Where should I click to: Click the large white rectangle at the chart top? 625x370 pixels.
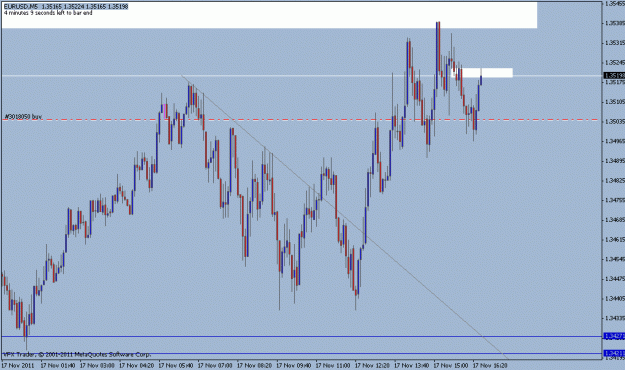269,15
